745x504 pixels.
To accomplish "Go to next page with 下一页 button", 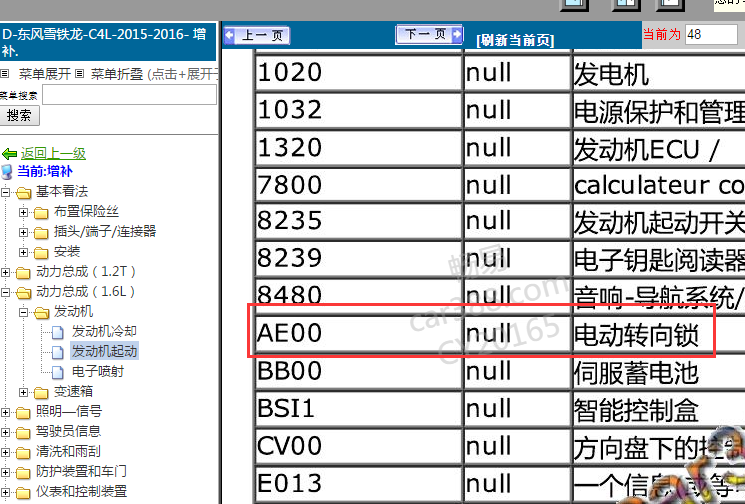I will [429, 34].
